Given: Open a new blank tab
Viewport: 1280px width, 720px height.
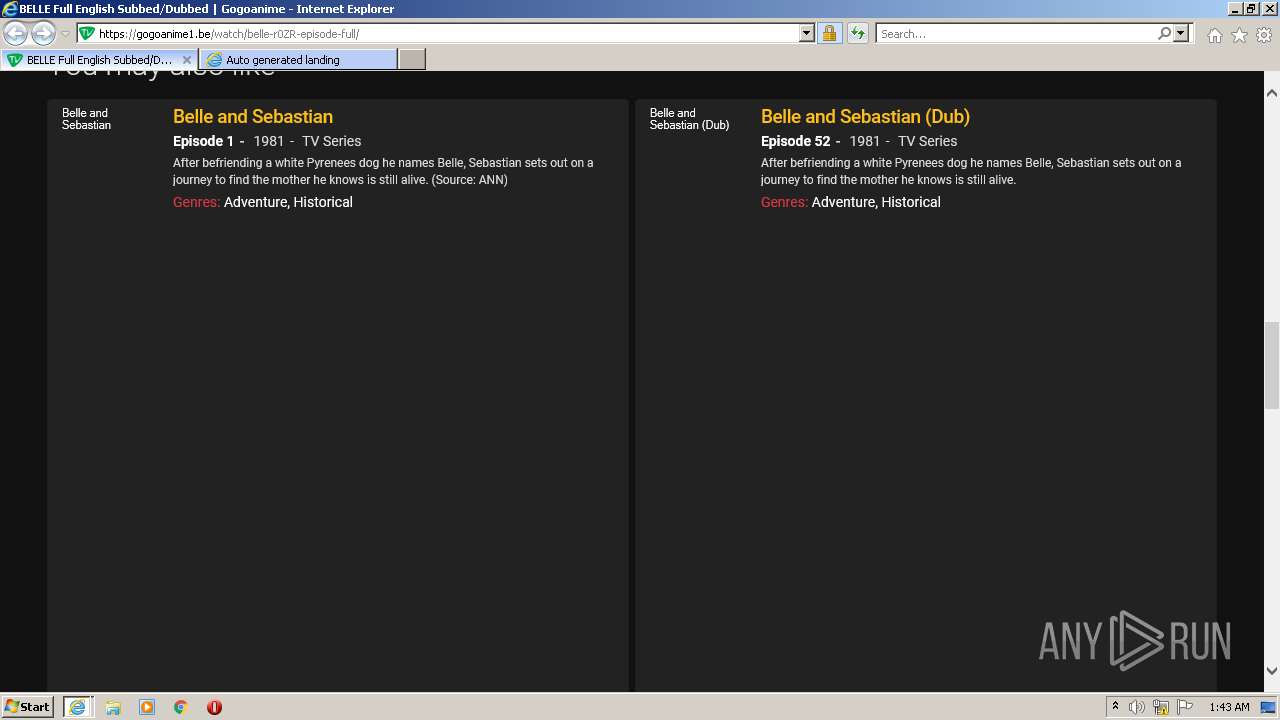Looking at the screenshot, I should (x=412, y=60).
